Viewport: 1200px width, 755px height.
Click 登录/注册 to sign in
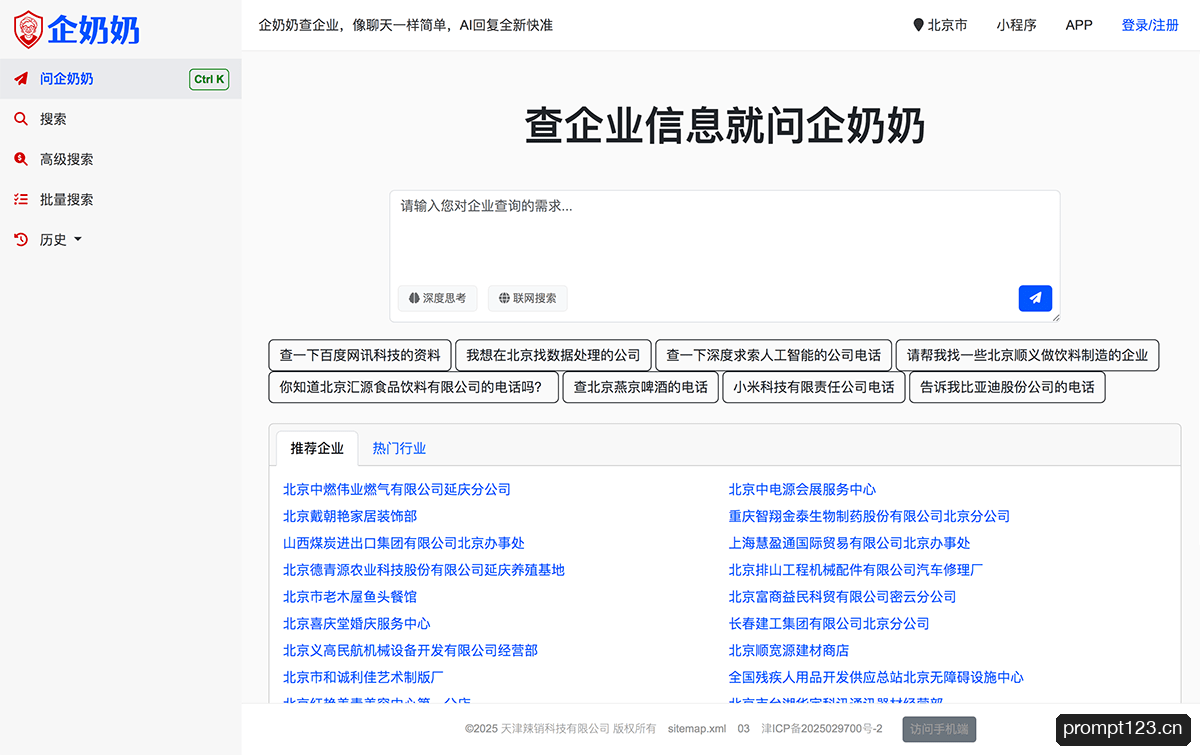tap(1150, 25)
